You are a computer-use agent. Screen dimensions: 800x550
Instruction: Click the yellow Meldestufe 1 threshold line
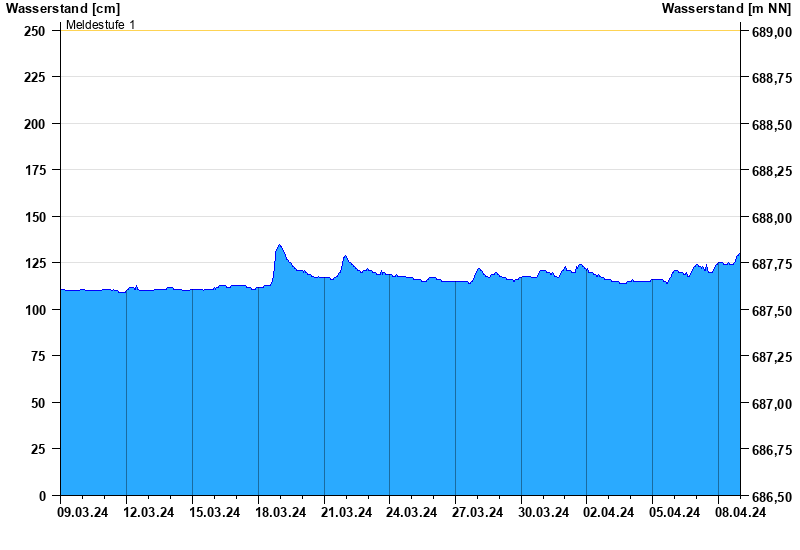click(400, 30)
